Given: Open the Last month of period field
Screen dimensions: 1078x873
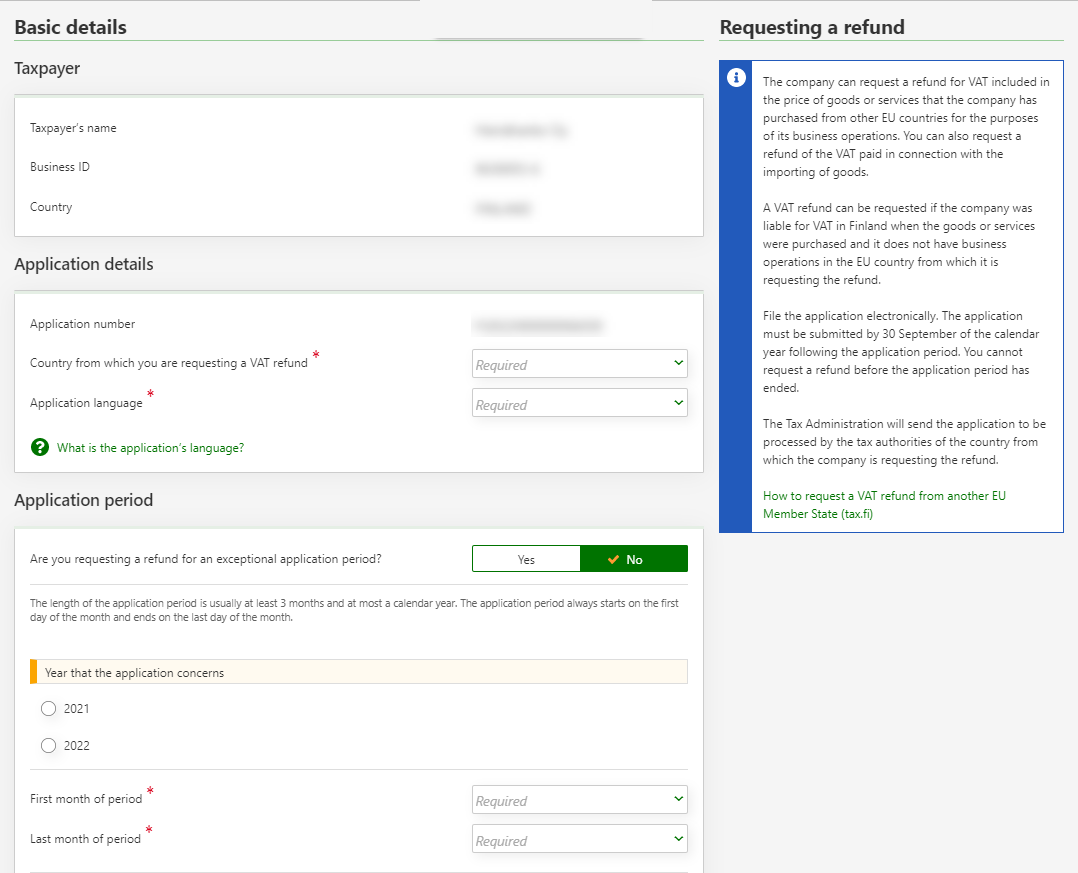Looking at the screenshot, I should click(x=570, y=840).
